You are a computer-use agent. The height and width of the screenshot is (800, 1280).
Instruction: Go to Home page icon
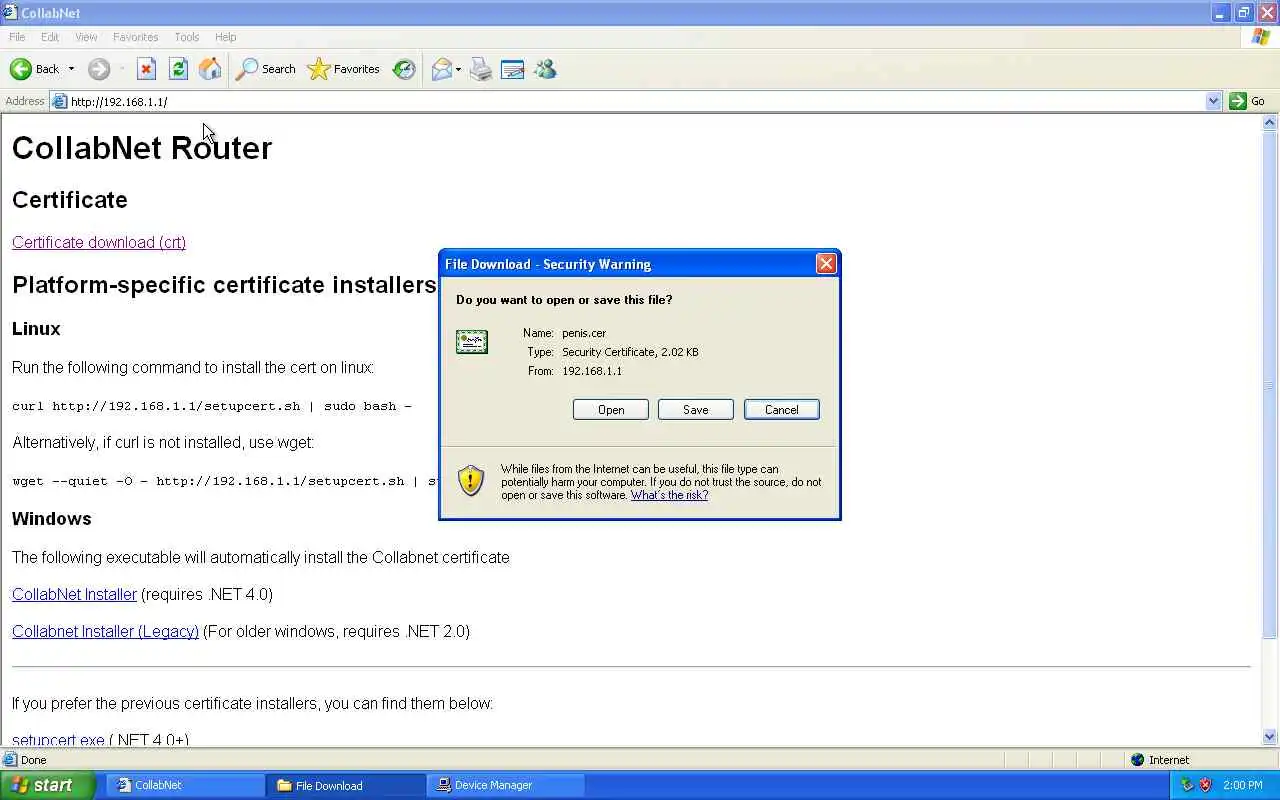pyautogui.click(x=210, y=69)
